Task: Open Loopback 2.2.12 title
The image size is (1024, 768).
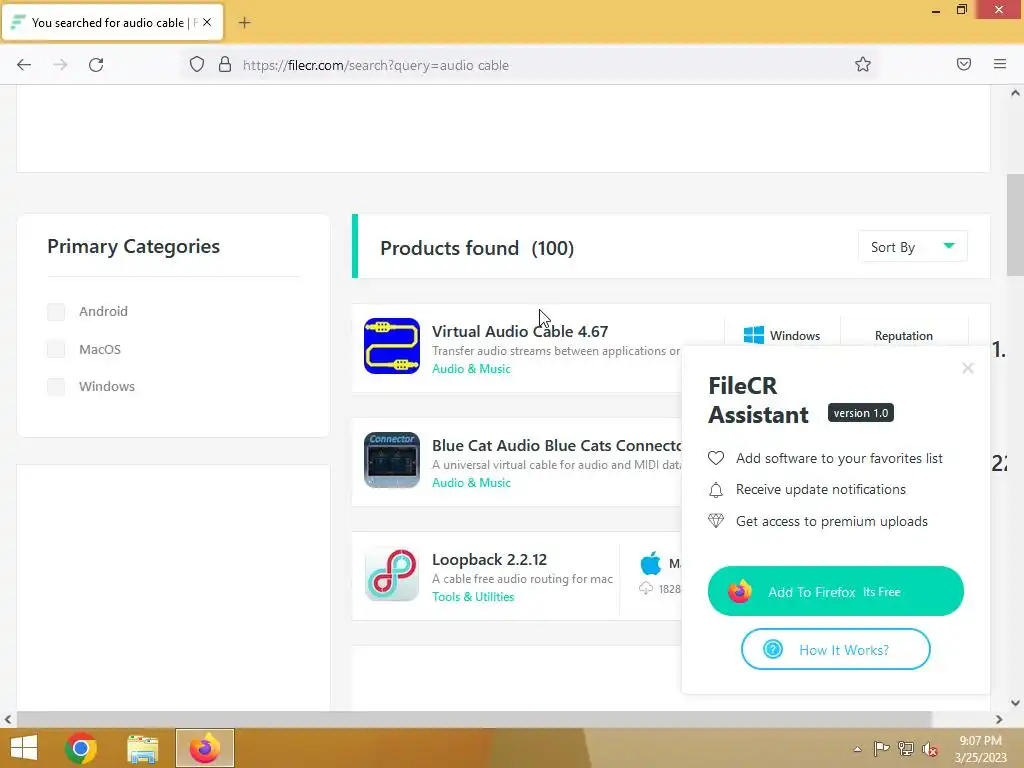Action: (489, 560)
